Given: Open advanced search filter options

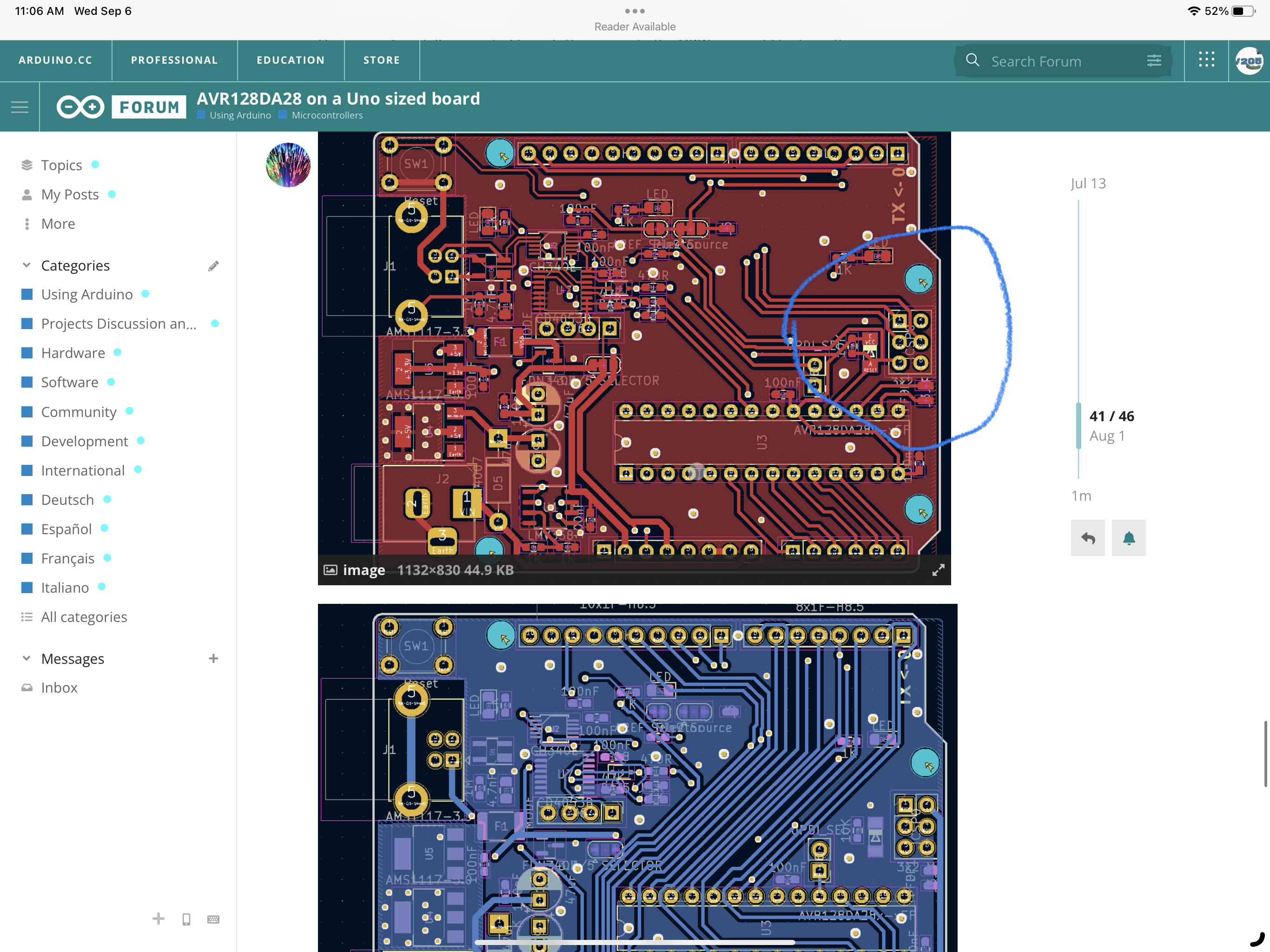Looking at the screenshot, I should pos(1155,61).
